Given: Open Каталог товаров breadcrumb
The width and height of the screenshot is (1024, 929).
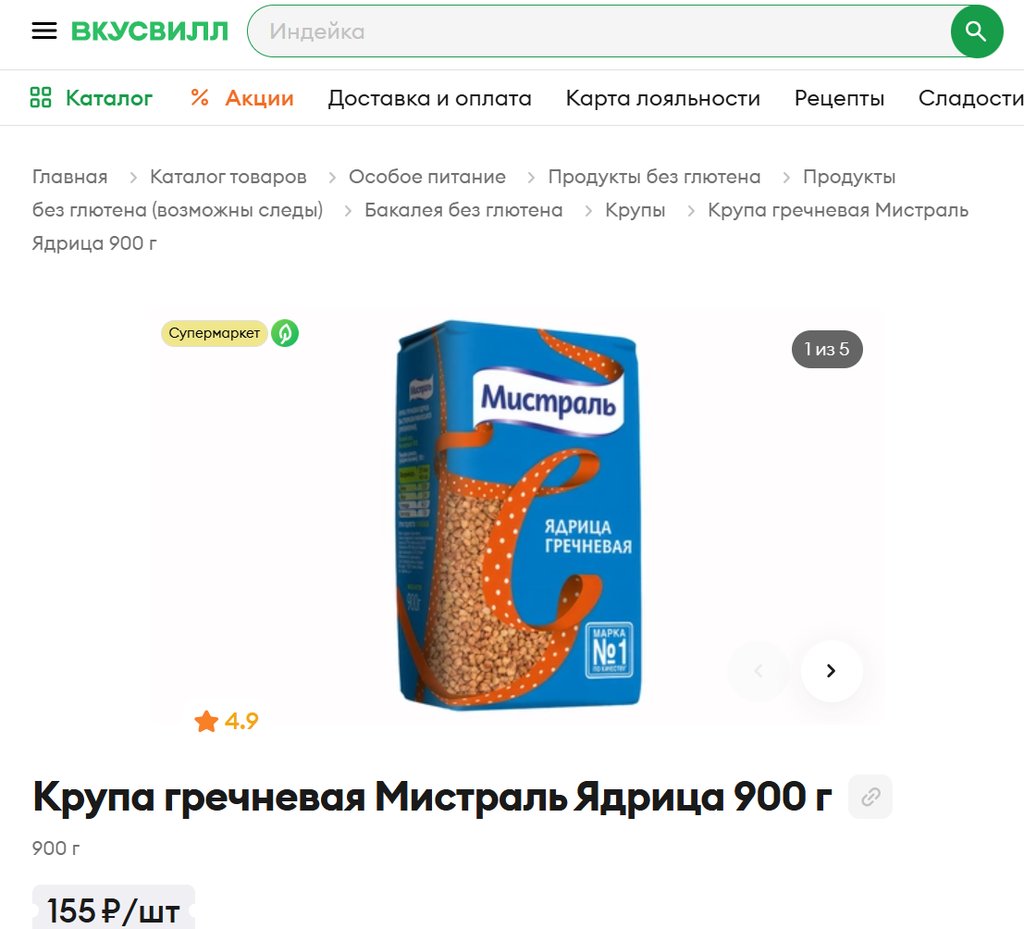Looking at the screenshot, I should 228,177.
